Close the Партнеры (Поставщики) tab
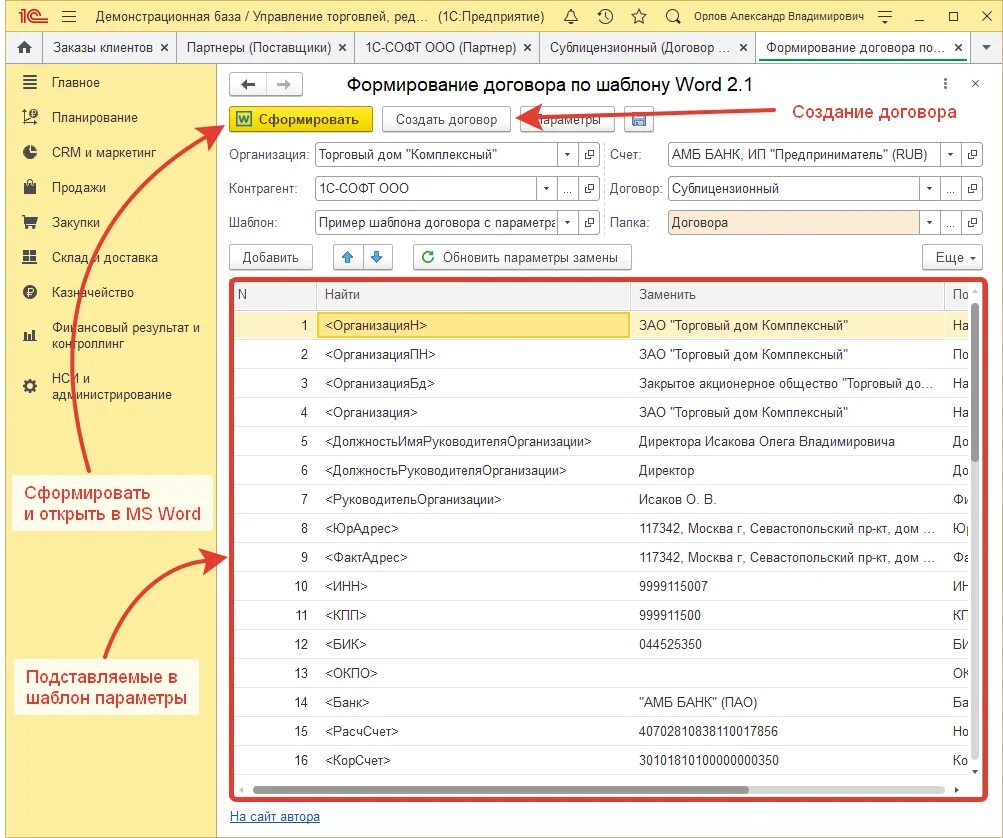1003x838 pixels. point(342,47)
